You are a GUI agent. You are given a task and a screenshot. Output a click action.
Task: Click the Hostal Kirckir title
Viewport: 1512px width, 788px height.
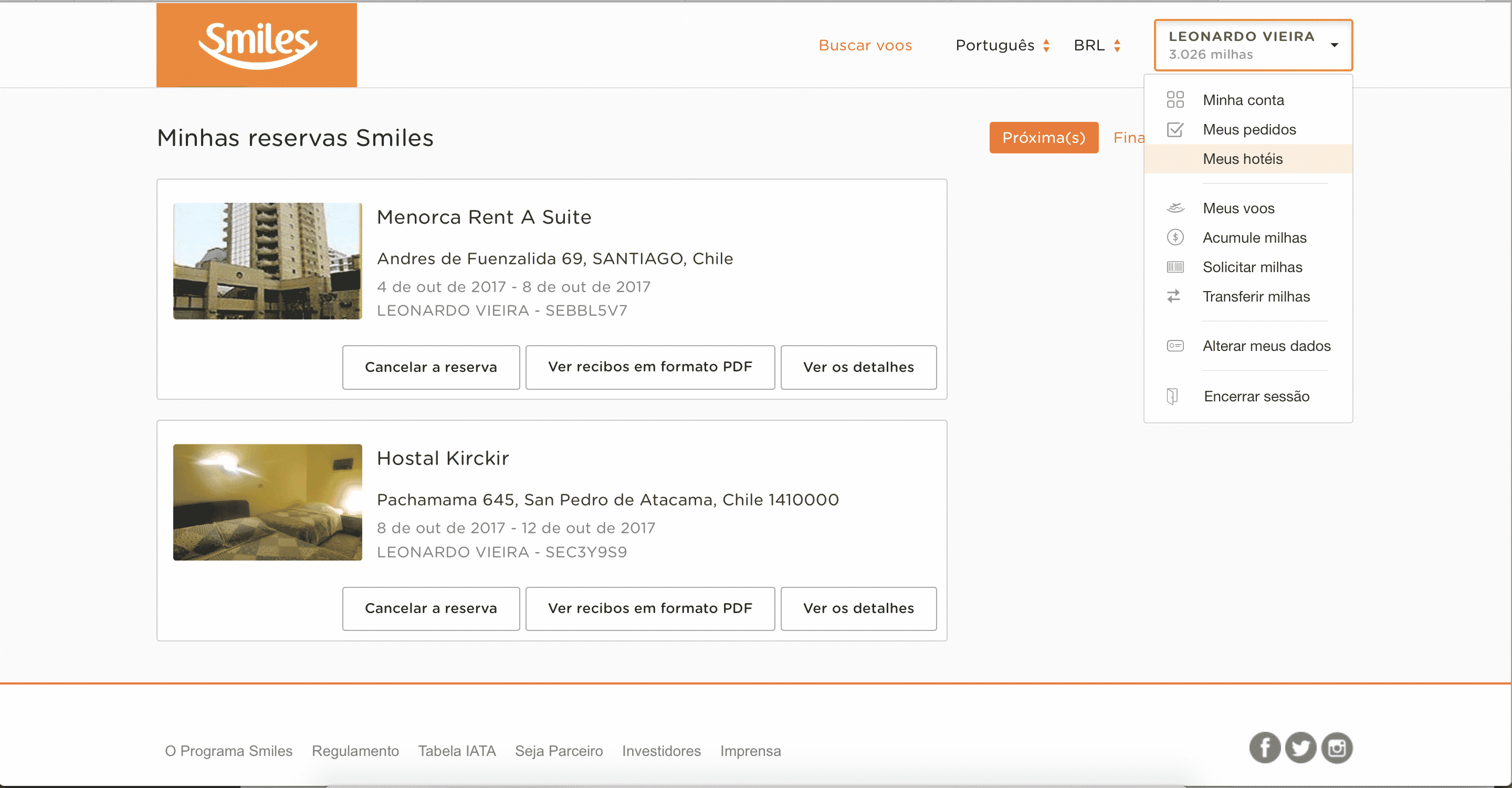click(443, 458)
